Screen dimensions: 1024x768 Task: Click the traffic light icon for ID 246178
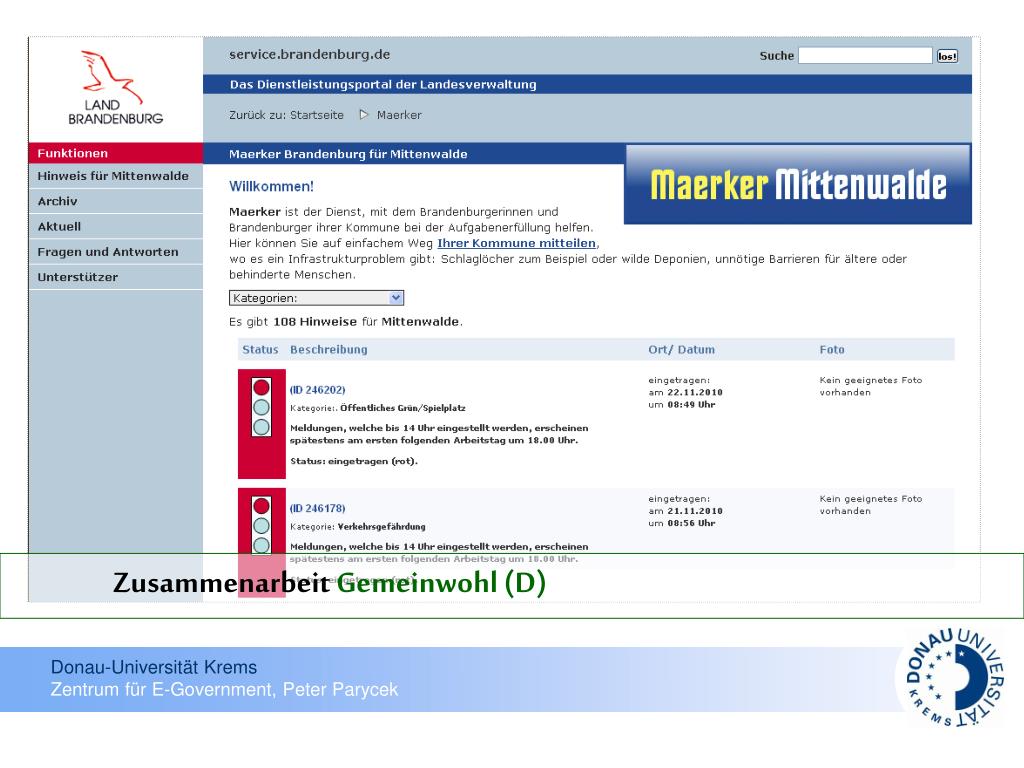[x=261, y=525]
